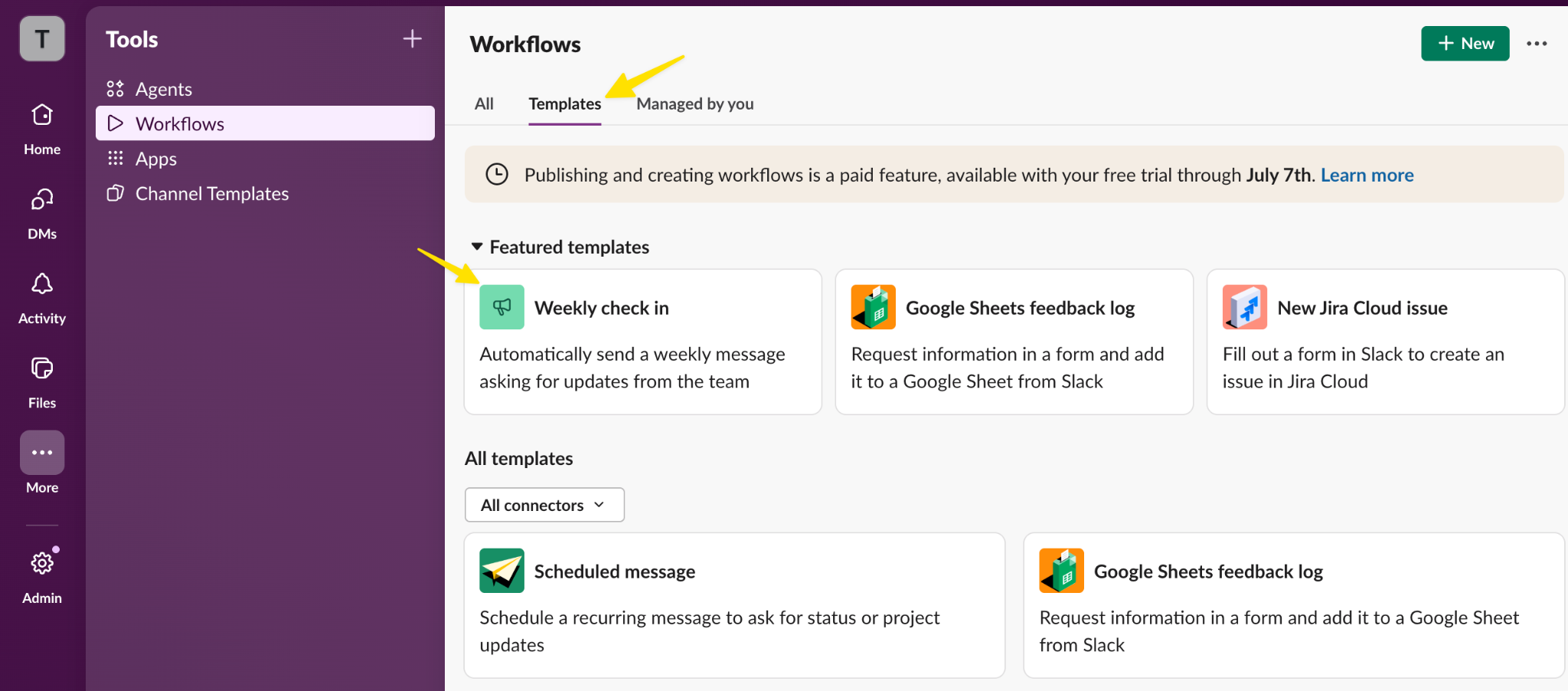Follow the Learn more link
This screenshot has height=691, width=1568.
click(x=1367, y=175)
